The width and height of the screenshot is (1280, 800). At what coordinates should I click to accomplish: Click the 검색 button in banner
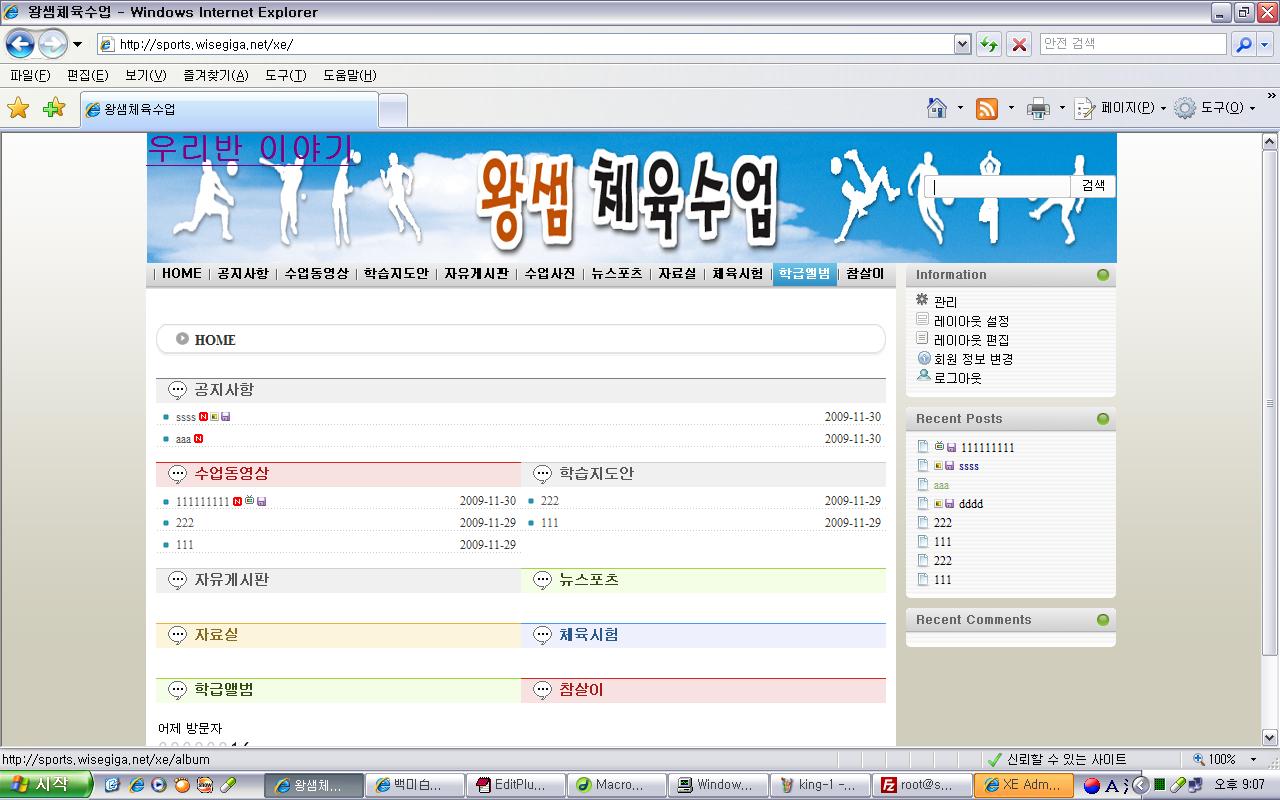click(x=1093, y=186)
